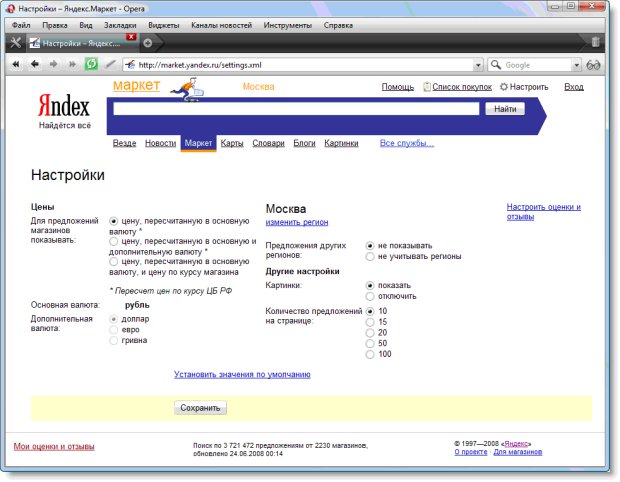Select 100 offers per page
Image resolution: width=620 pixels, height=482 pixels.
click(x=370, y=354)
